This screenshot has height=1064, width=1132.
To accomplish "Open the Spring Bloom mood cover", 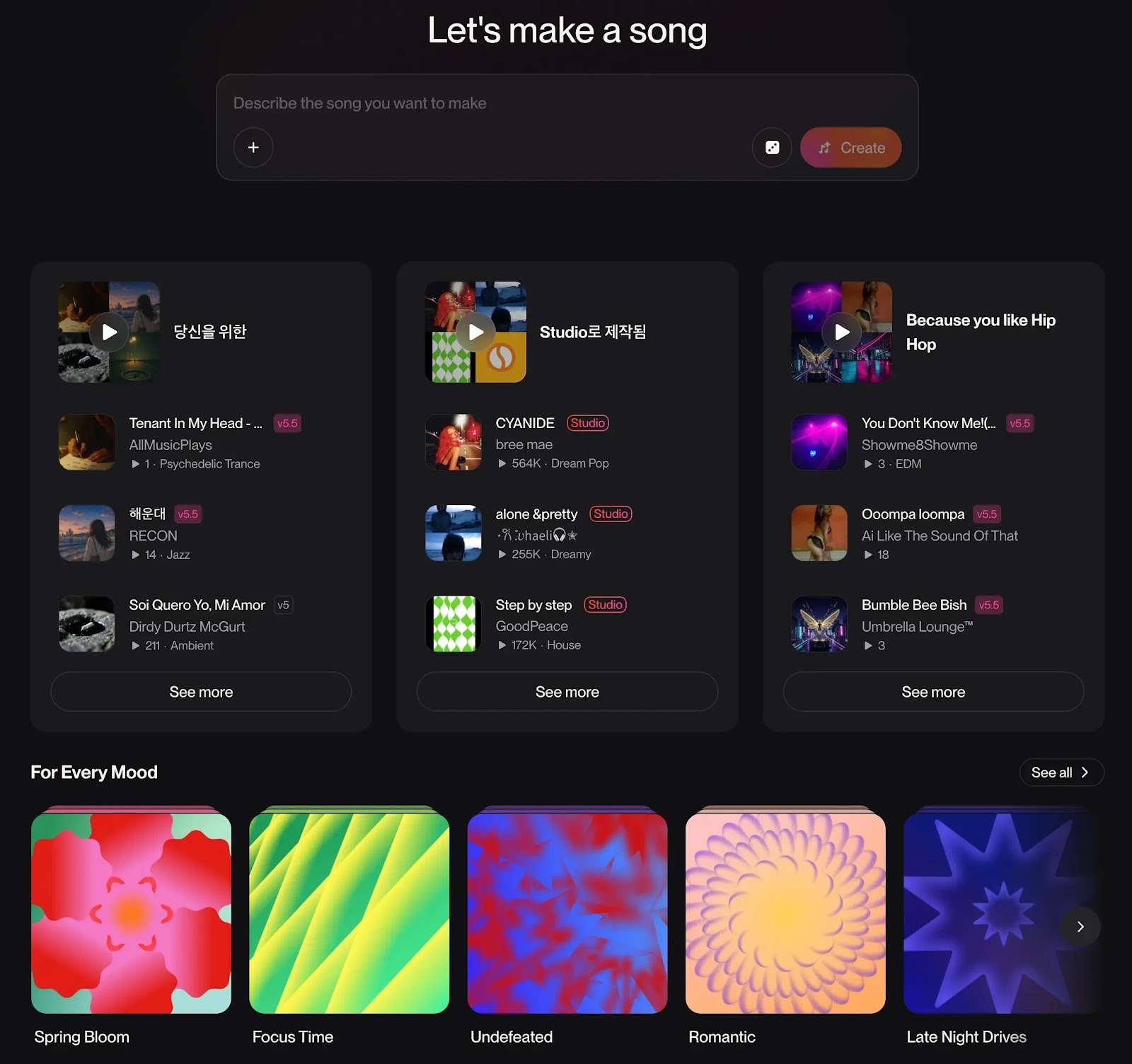I will click(x=131, y=913).
